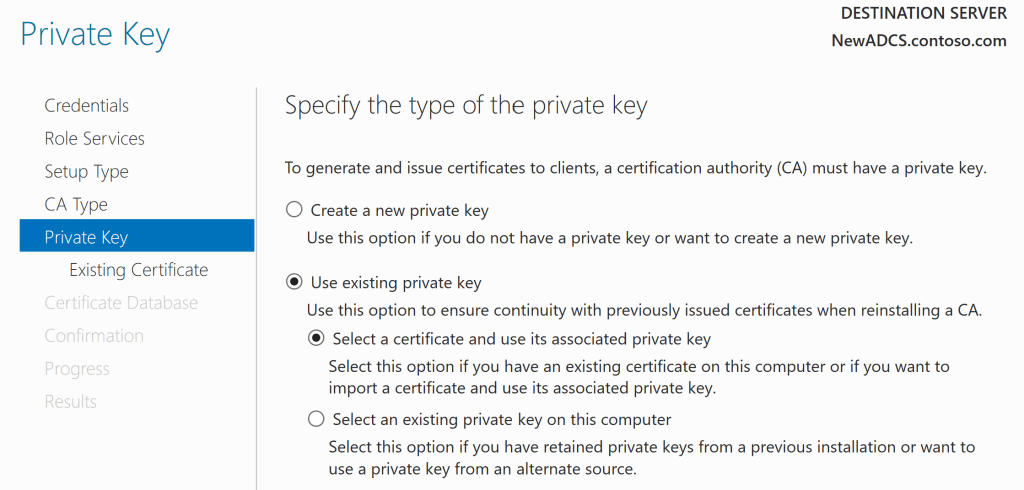Enable "Select an existing private key on this computer"
This screenshot has height=490, width=1024.
316,419
